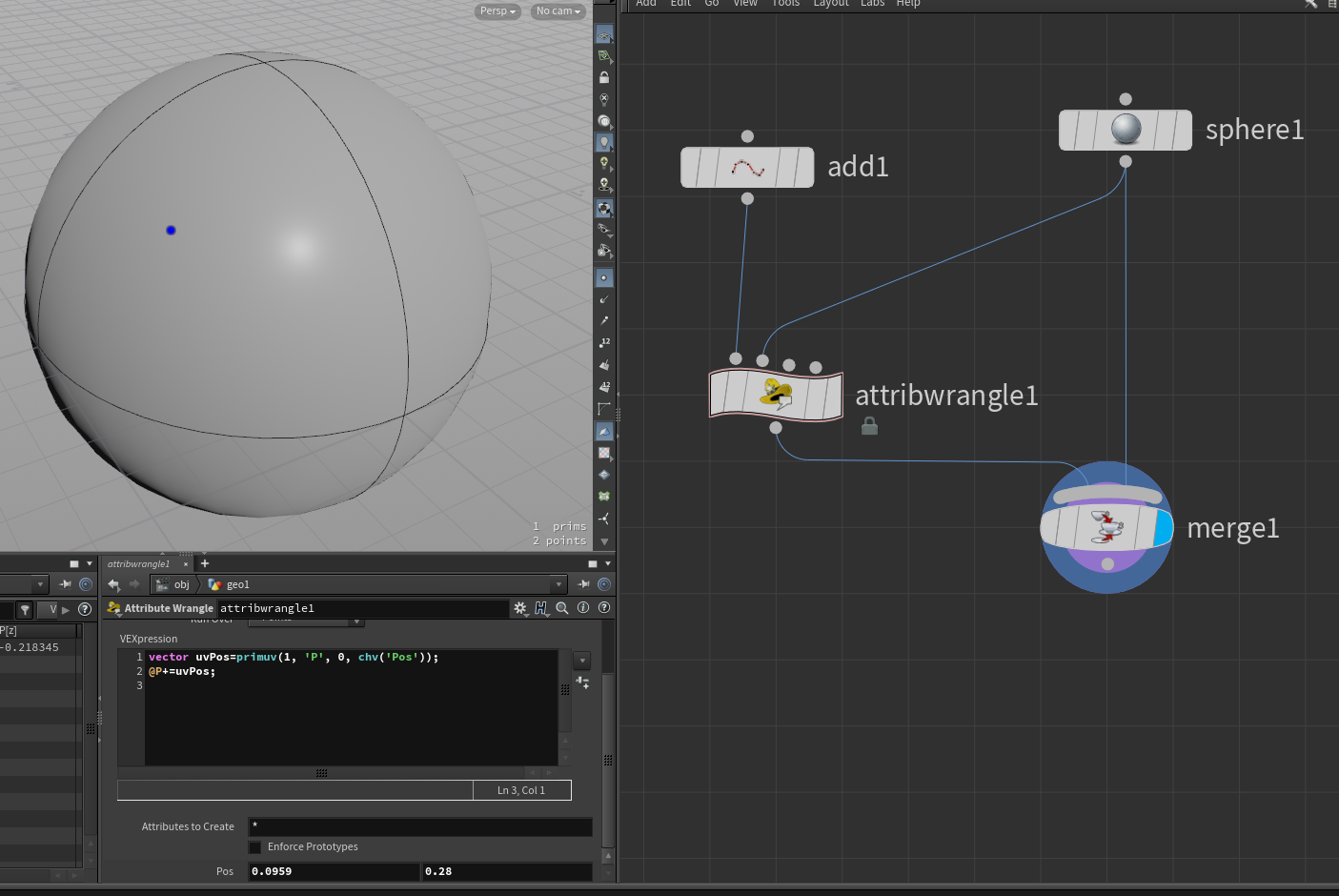
Task: Switch to the attribwrangle1 pane tab
Action: click(139, 564)
